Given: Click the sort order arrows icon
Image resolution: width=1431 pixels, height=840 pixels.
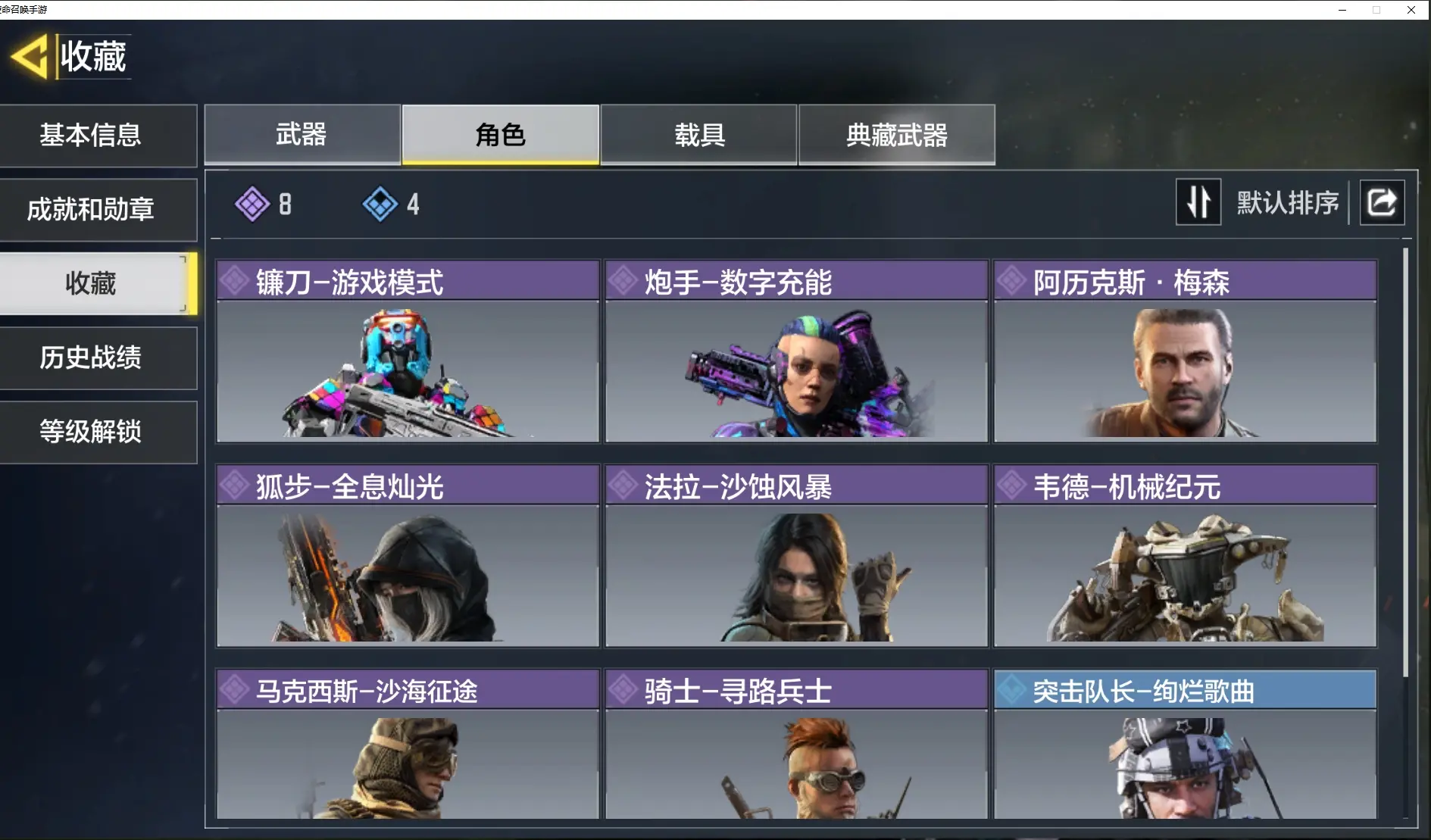Looking at the screenshot, I should [x=1198, y=202].
